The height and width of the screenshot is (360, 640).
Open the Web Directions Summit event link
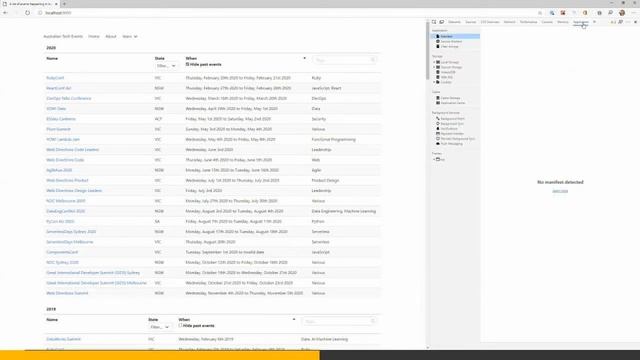coord(67,293)
